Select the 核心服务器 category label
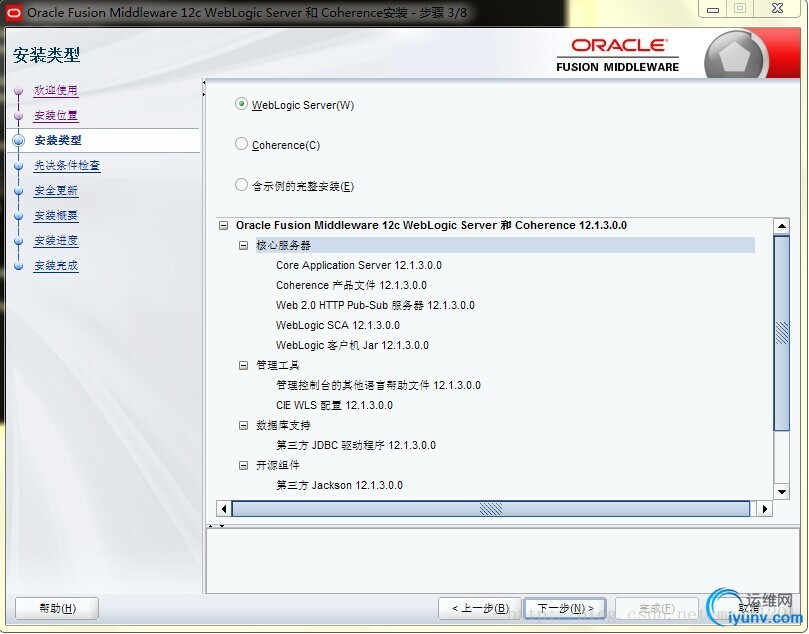Image resolution: width=809 pixels, height=634 pixels. (x=283, y=246)
